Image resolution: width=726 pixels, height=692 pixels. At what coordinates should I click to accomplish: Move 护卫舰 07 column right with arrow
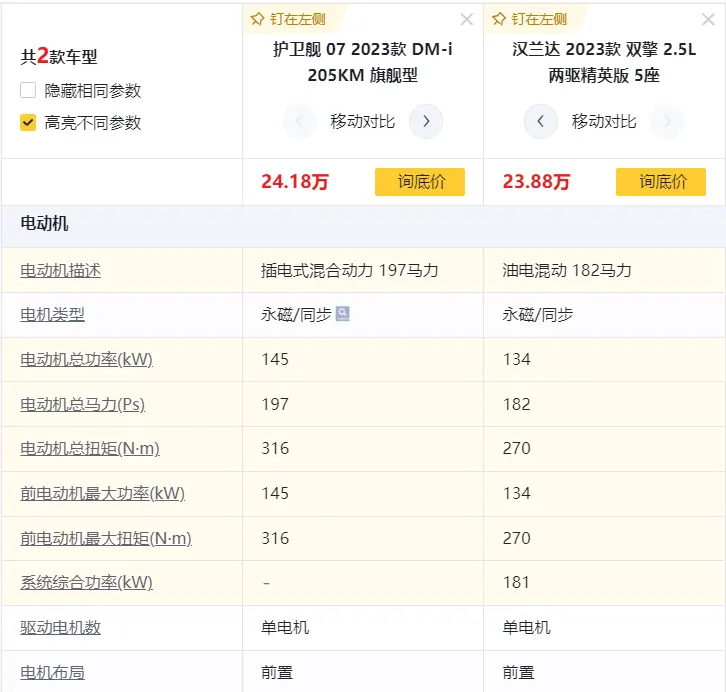click(x=426, y=121)
